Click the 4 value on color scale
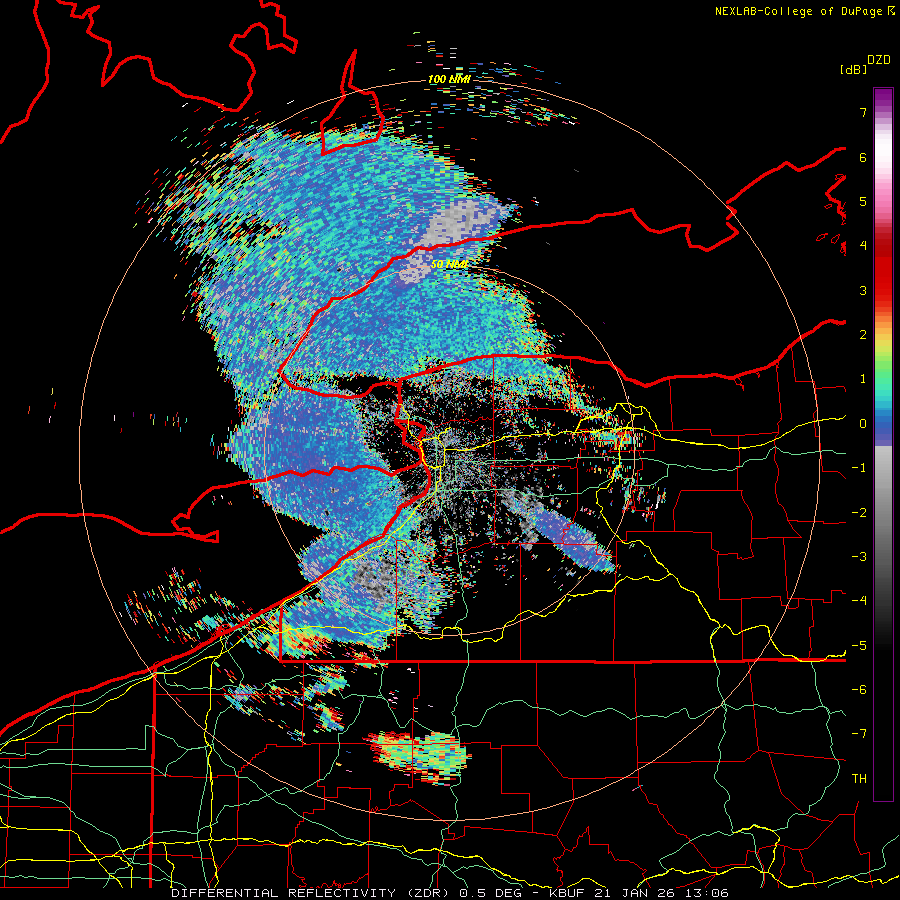Screen dimensions: 900x900 point(863,246)
